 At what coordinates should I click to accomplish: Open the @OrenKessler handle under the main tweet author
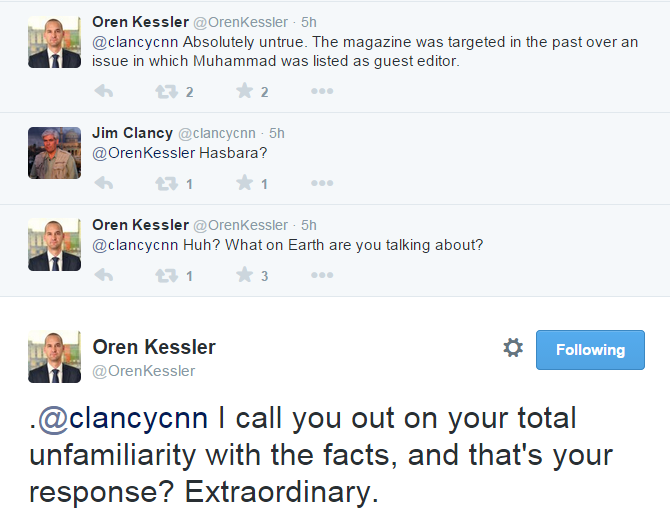point(144,371)
